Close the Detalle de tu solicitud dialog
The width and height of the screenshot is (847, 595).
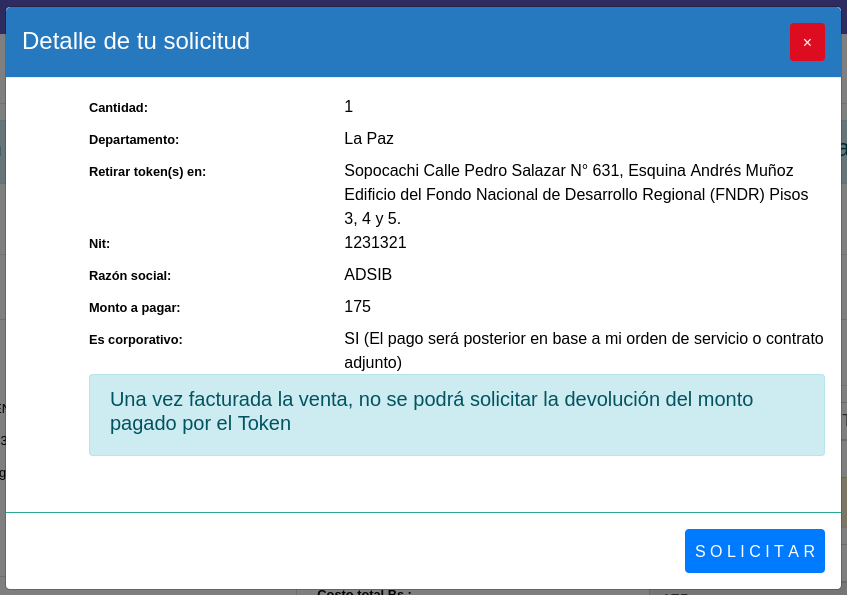(807, 42)
